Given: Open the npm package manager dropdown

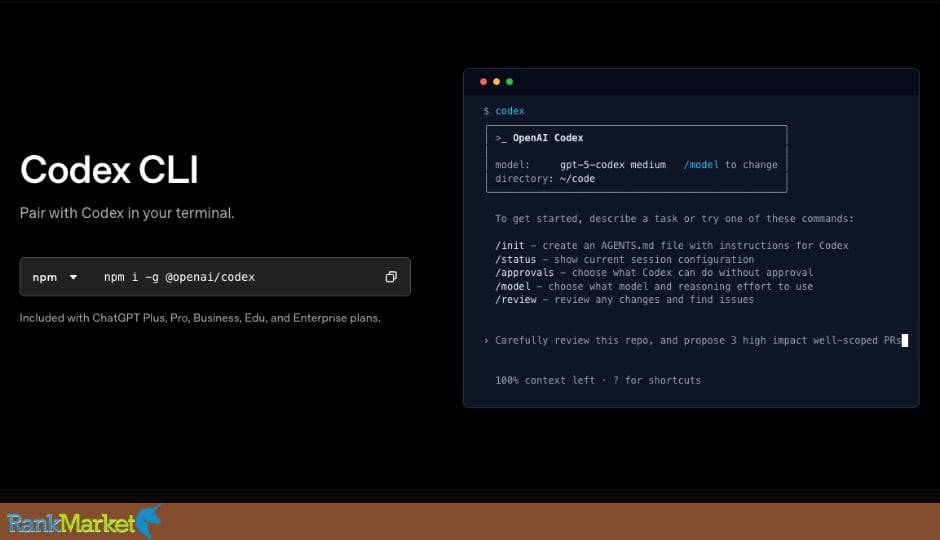Looking at the screenshot, I should click(55, 277).
